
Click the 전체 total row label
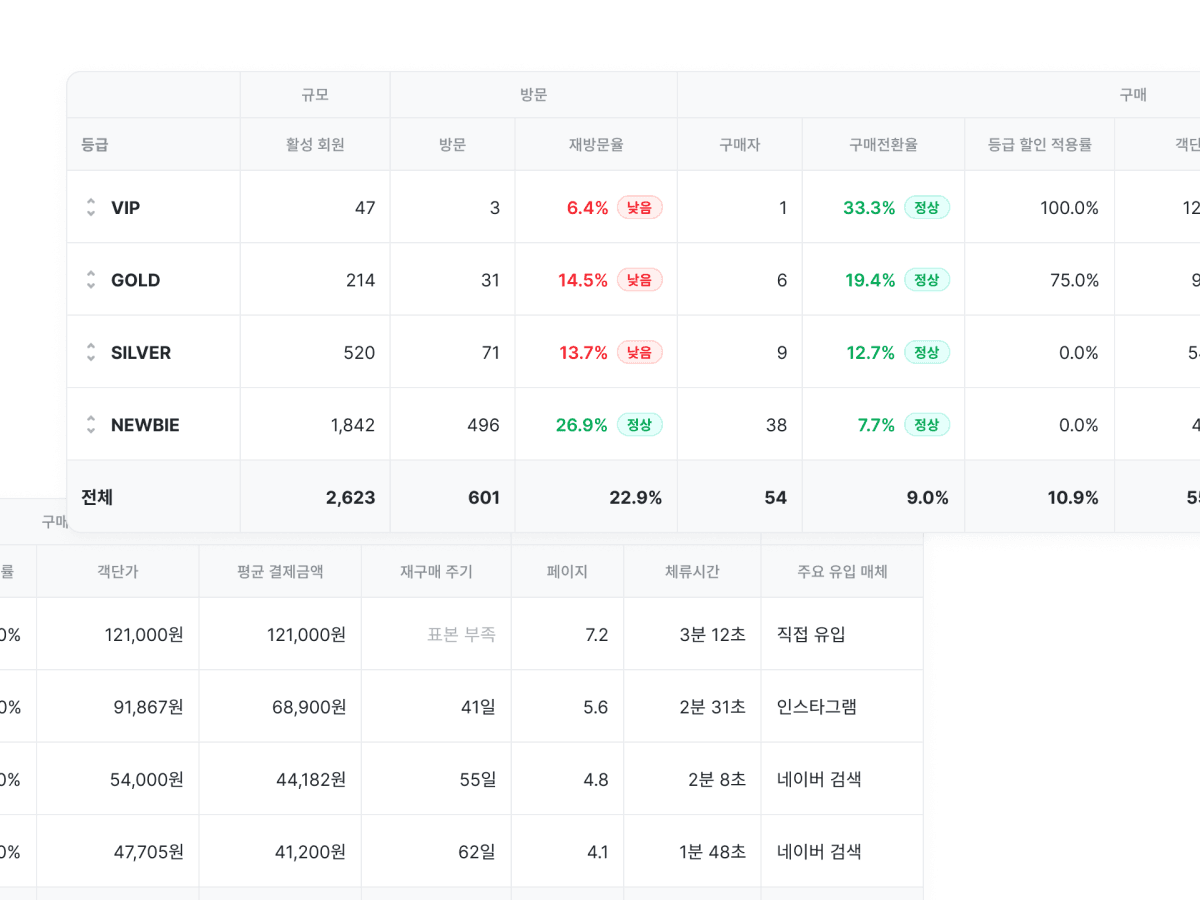(97, 497)
